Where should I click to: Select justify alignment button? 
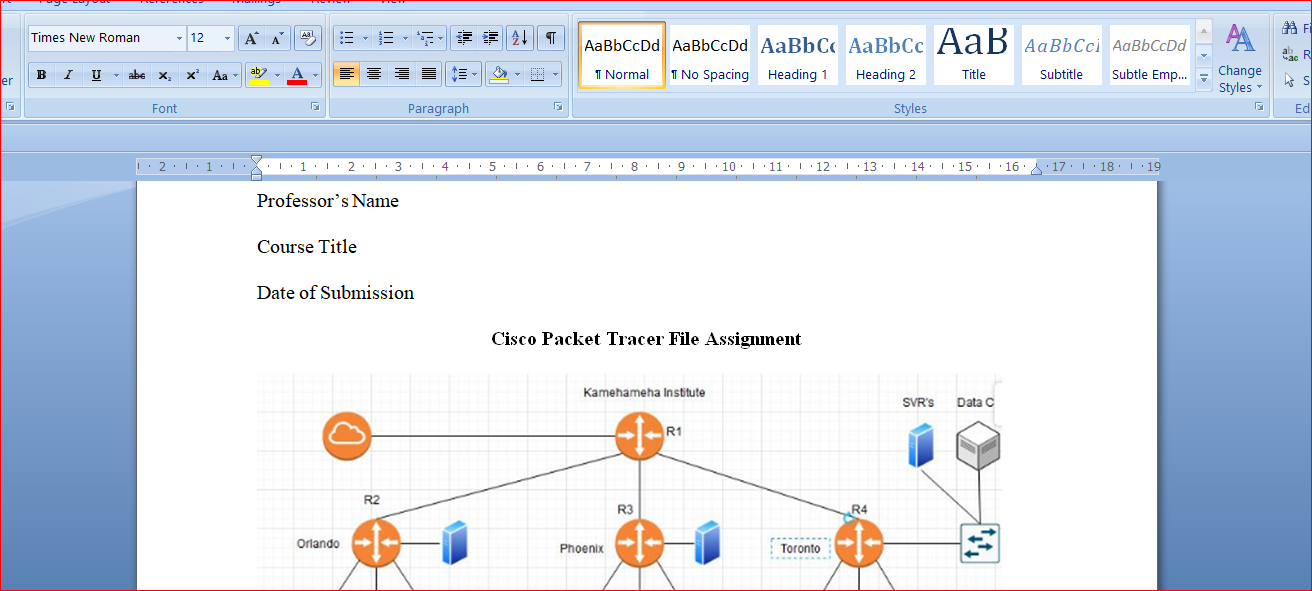click(x=429, y=74)
